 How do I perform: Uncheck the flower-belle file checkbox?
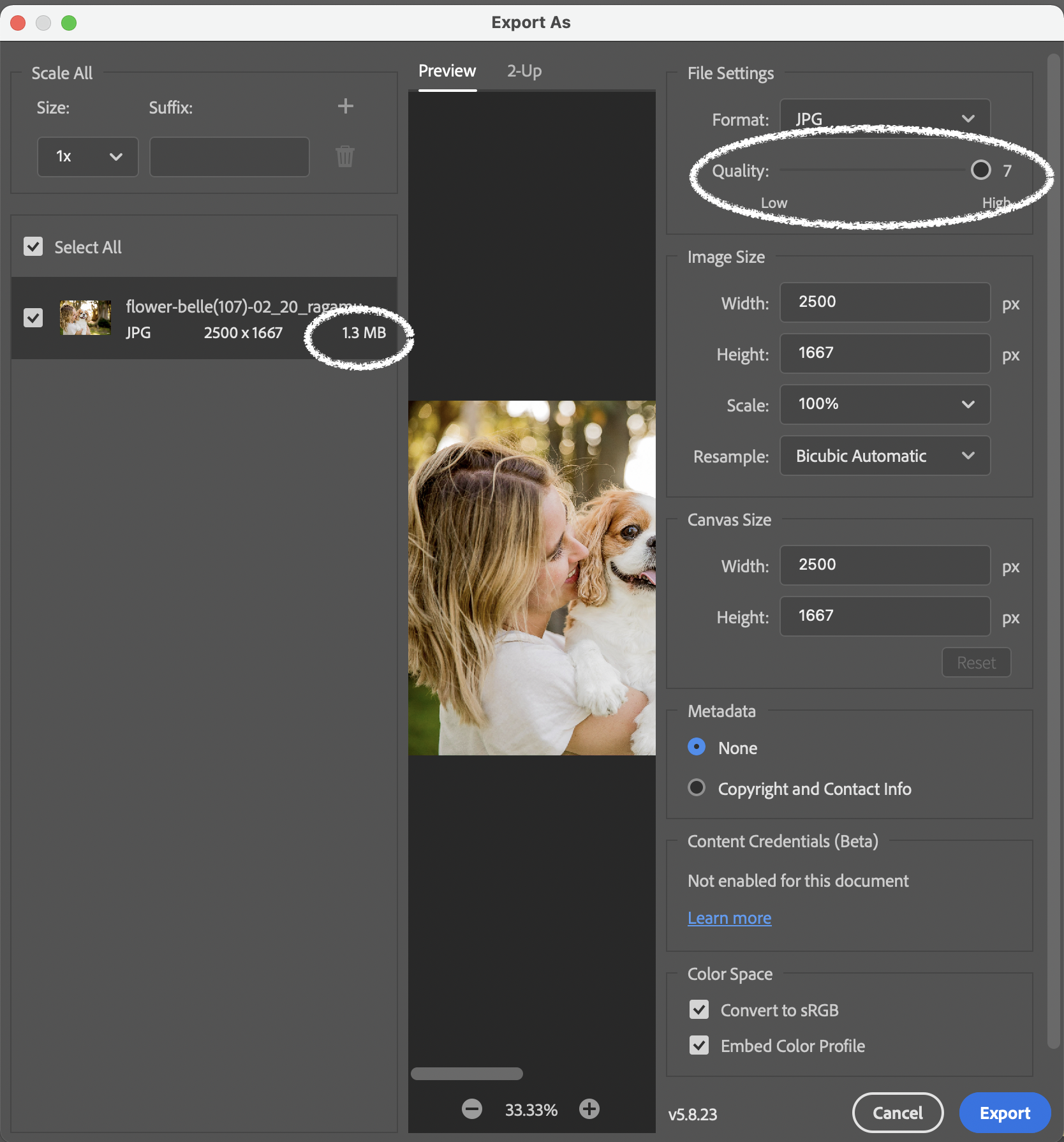pyautogui.click(x=33, y=318)
